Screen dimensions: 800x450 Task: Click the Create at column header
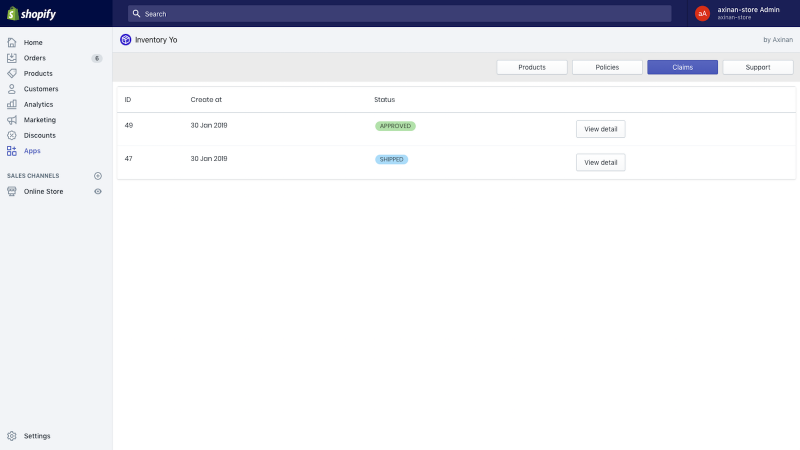pyautogui.click(x=206, y=99)
